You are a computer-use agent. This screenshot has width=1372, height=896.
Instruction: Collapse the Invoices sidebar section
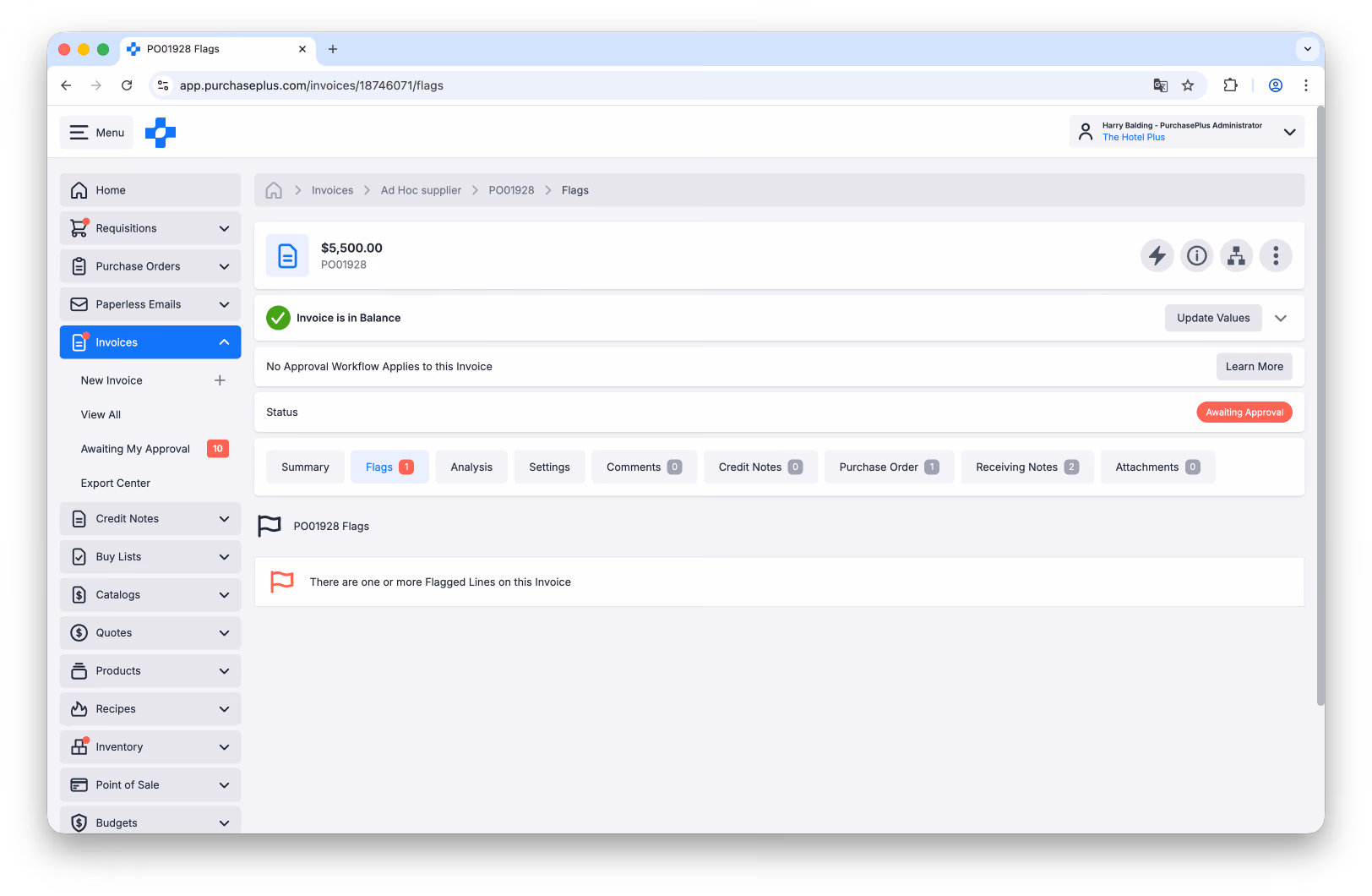[x=224, y=342]
